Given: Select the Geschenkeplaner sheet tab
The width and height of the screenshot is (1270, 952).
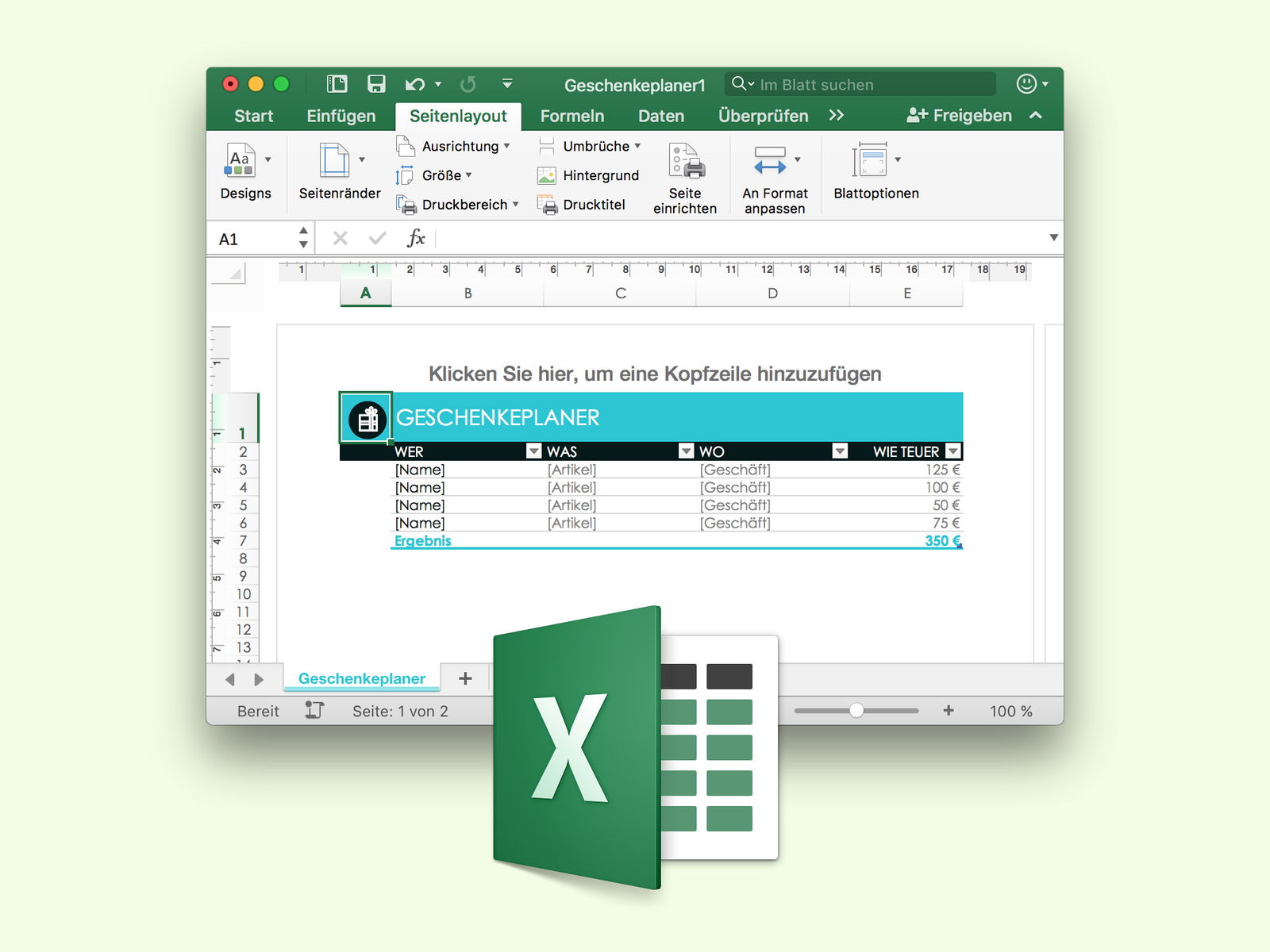Looking at the screenshot, I should point(362,679).
